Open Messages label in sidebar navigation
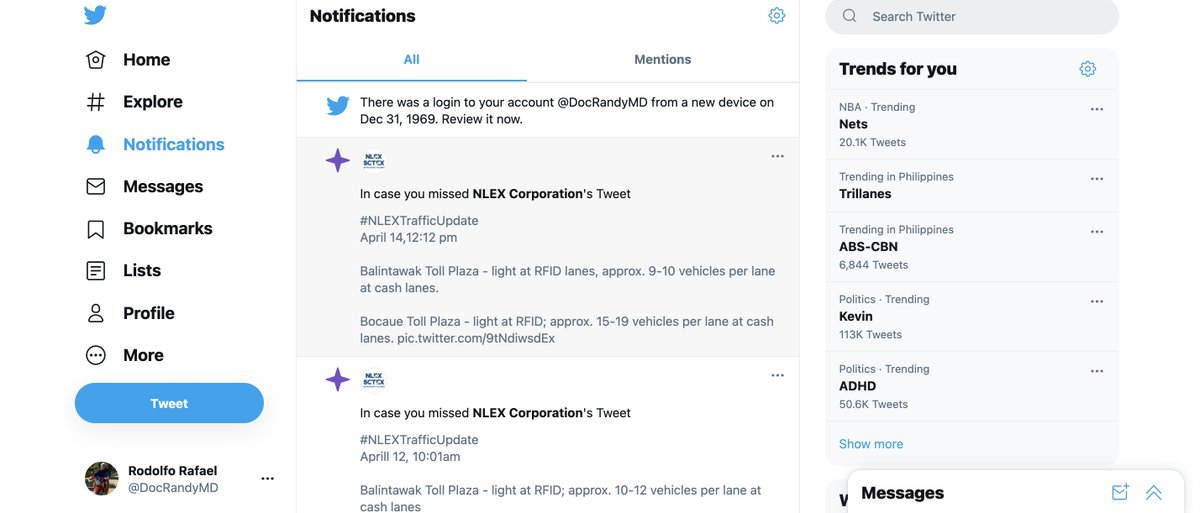Image resolution: width=1200 pixels, height=513 pixels. pos(163,187)
